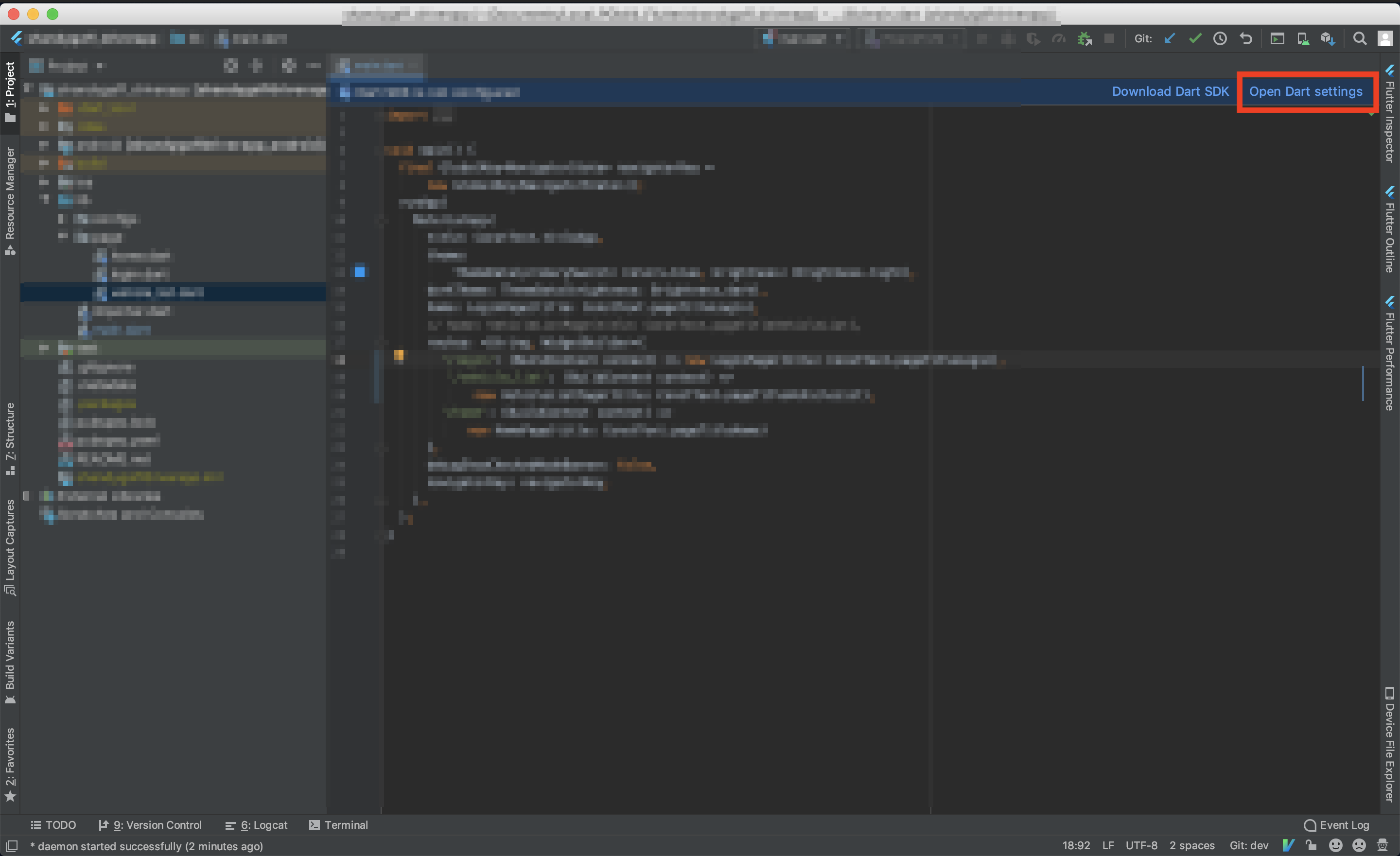Show Git history via the clock icon
Screen dimensions: 1400x856
tap(1221, 38)
